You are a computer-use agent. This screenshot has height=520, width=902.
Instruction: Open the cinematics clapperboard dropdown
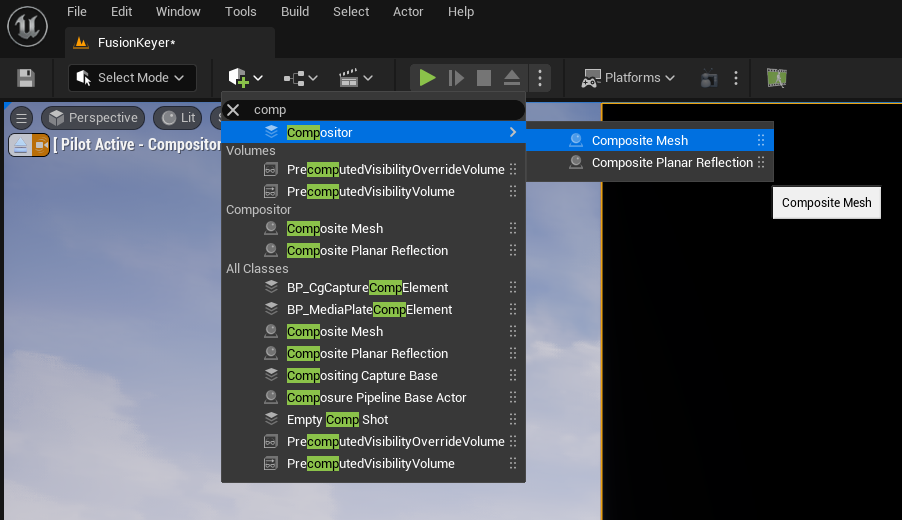[x=355, y=78]
